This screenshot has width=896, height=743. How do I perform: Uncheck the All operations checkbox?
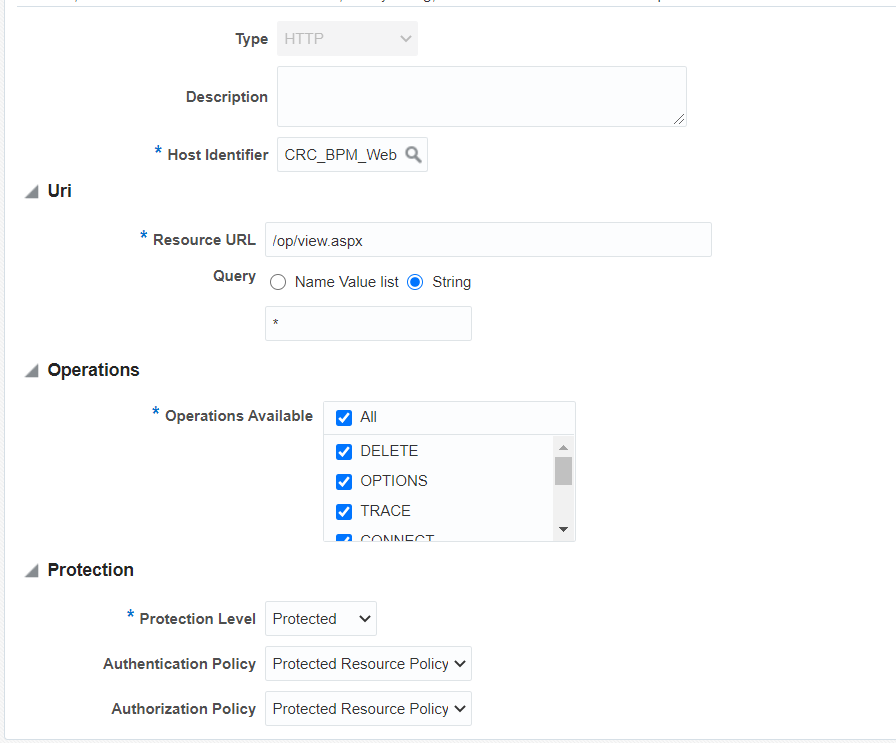pyautogui.click(x=344, y=418)
